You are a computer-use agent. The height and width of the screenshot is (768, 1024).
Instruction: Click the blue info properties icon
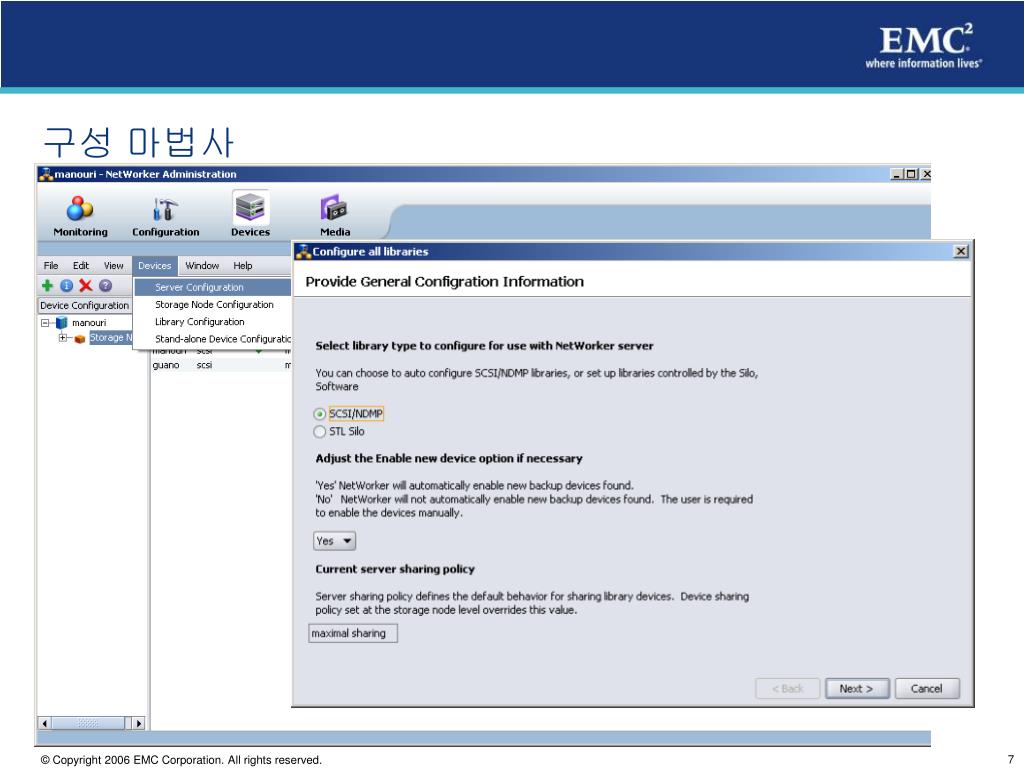66,285
